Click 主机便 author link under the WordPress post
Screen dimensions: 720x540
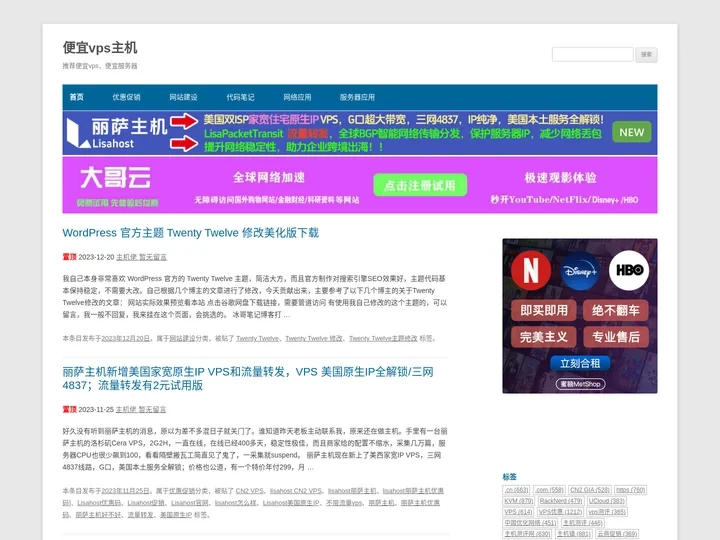(x=126, y=257)
